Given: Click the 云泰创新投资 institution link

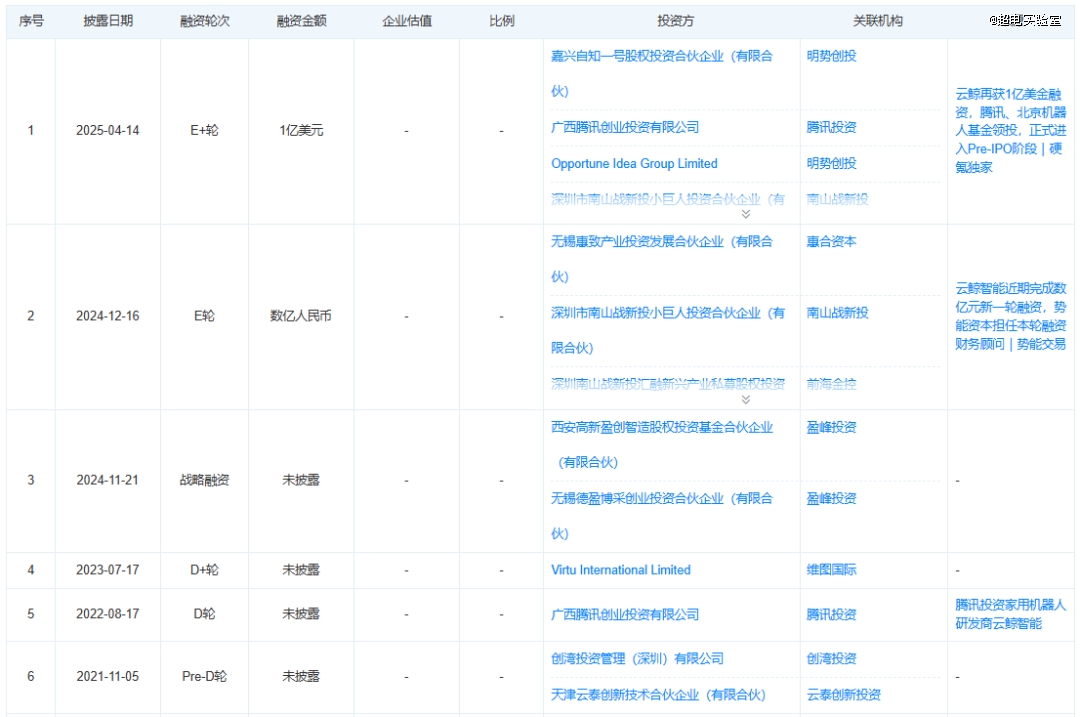Looking at the screenshot, I should (x=843, y=694).
